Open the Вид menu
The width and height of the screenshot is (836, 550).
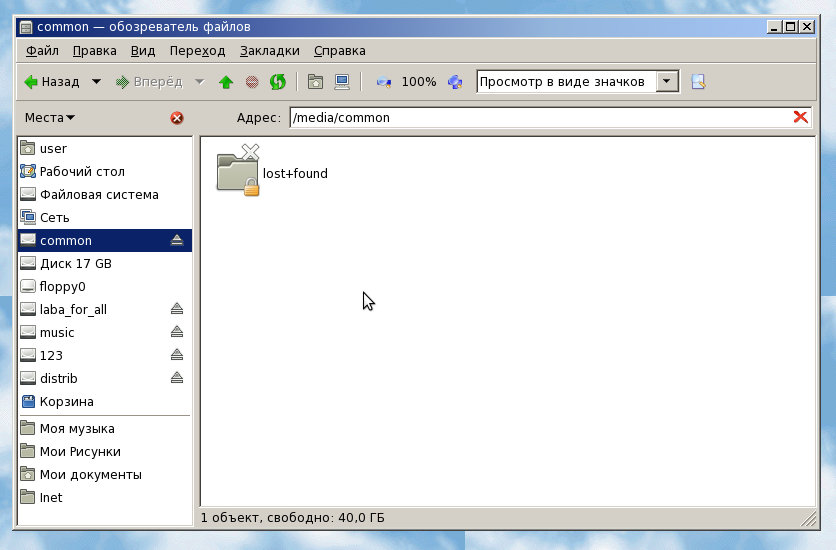[143, 51]
